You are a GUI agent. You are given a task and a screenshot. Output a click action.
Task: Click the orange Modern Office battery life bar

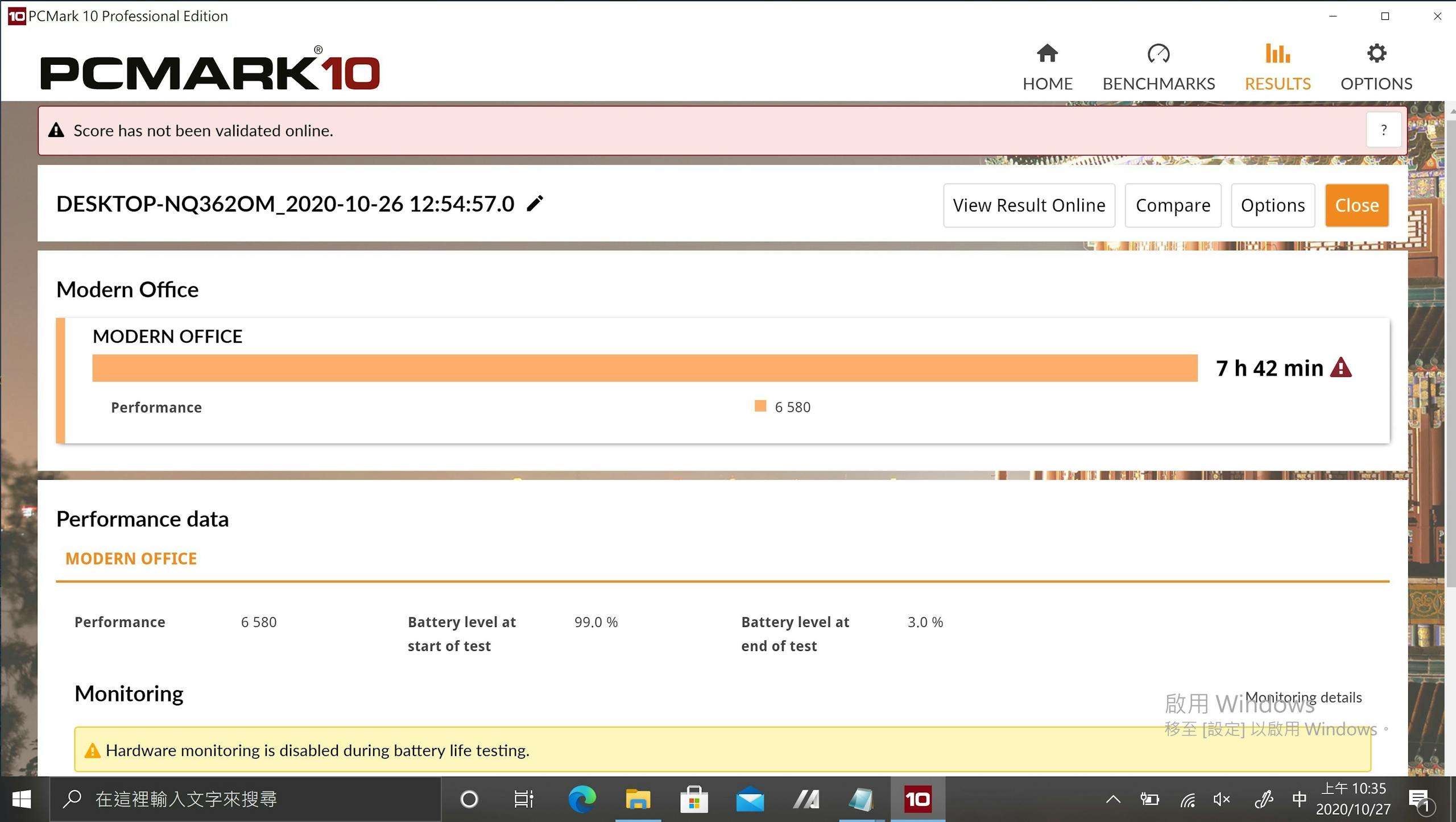[645, 368]
